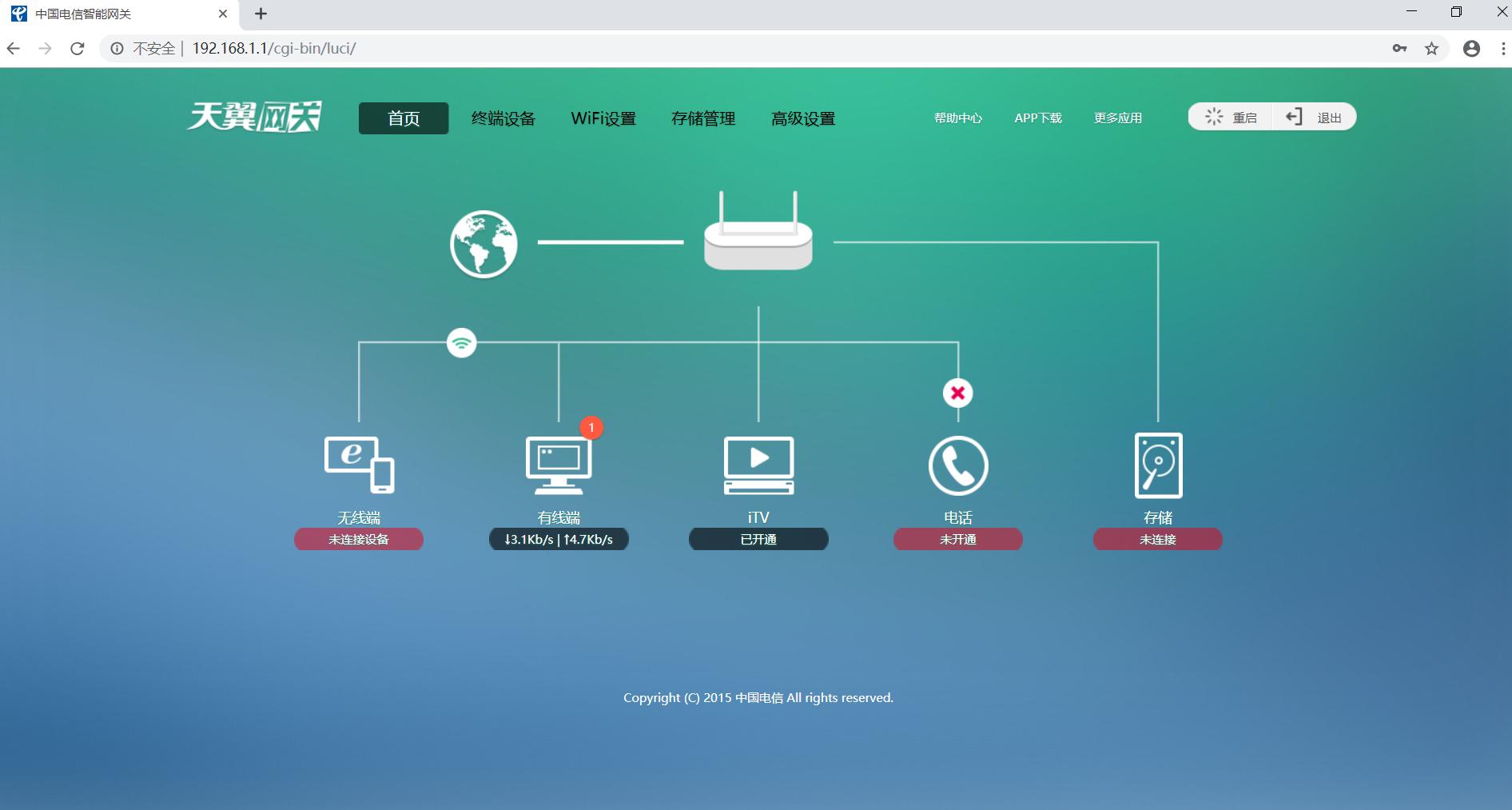Screen dimensions: 1512x810
Task: Switch to the 存储管理 tab
Action: point(703,118)
